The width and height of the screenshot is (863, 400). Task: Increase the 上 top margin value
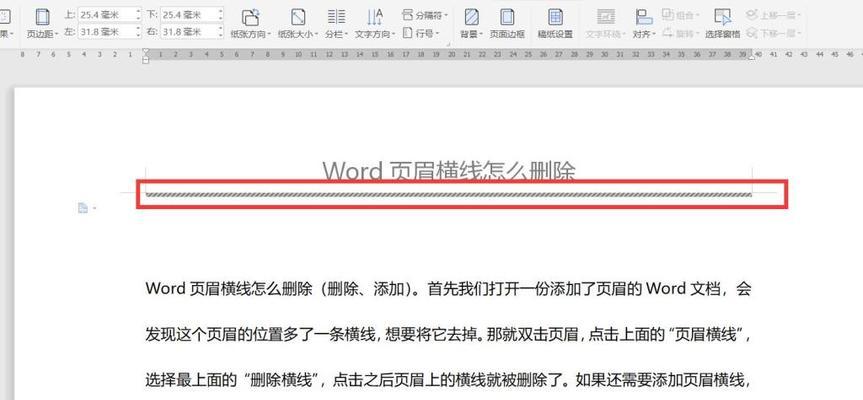139,12
